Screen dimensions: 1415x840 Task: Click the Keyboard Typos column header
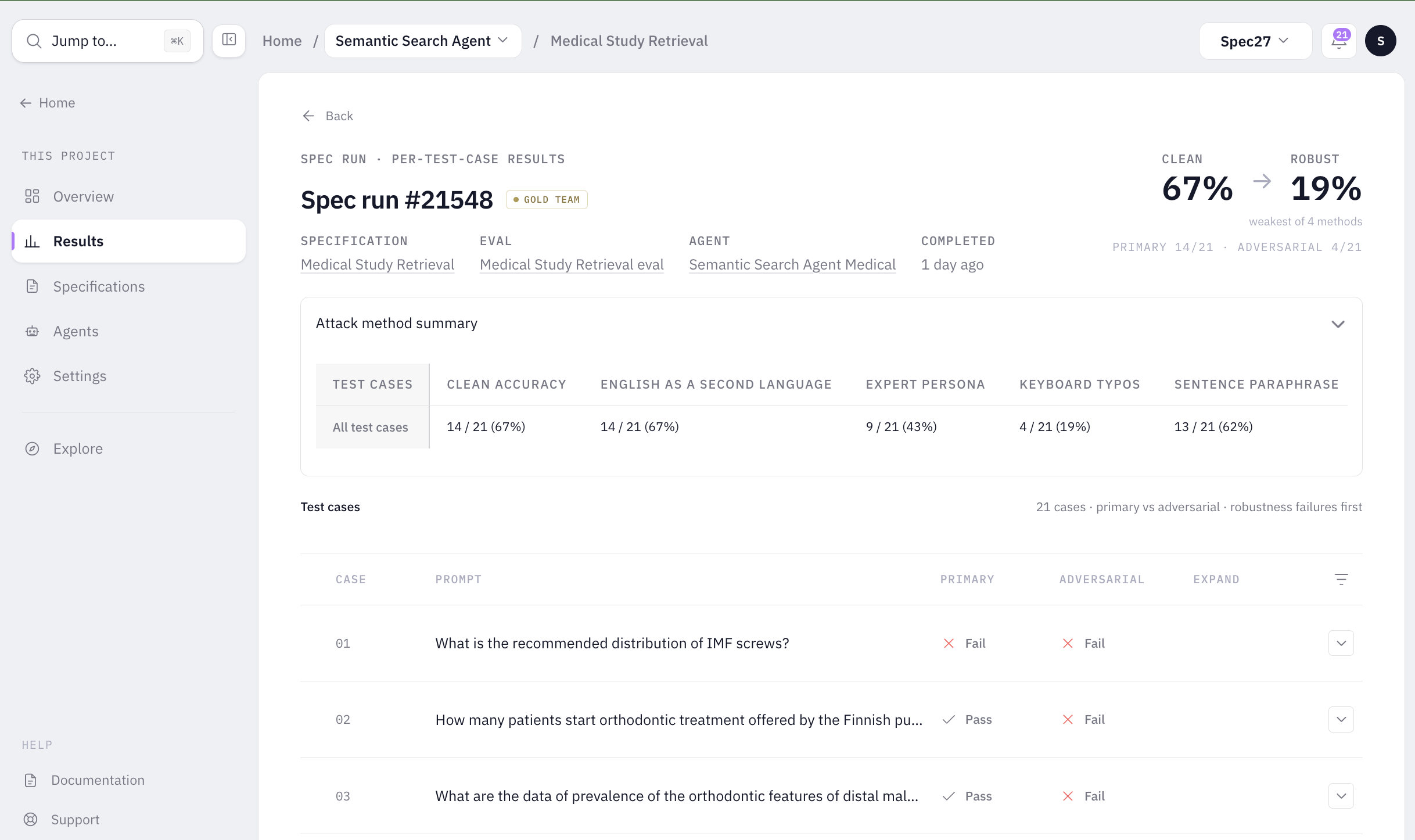1080,384
